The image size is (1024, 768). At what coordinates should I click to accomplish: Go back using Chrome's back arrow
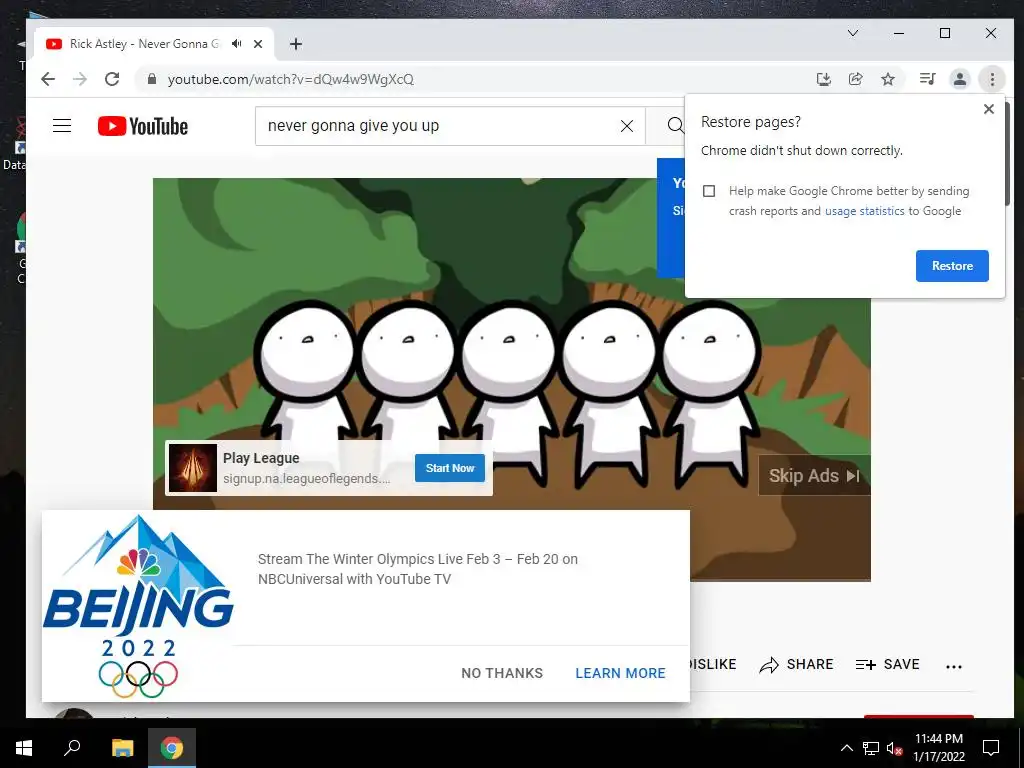point(48,79)
